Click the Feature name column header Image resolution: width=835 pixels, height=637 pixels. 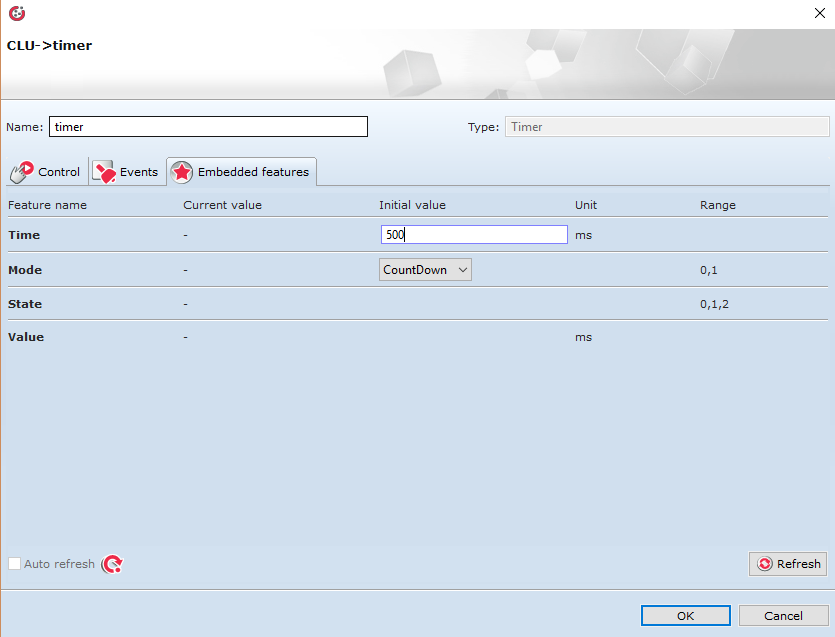point(48,205)
